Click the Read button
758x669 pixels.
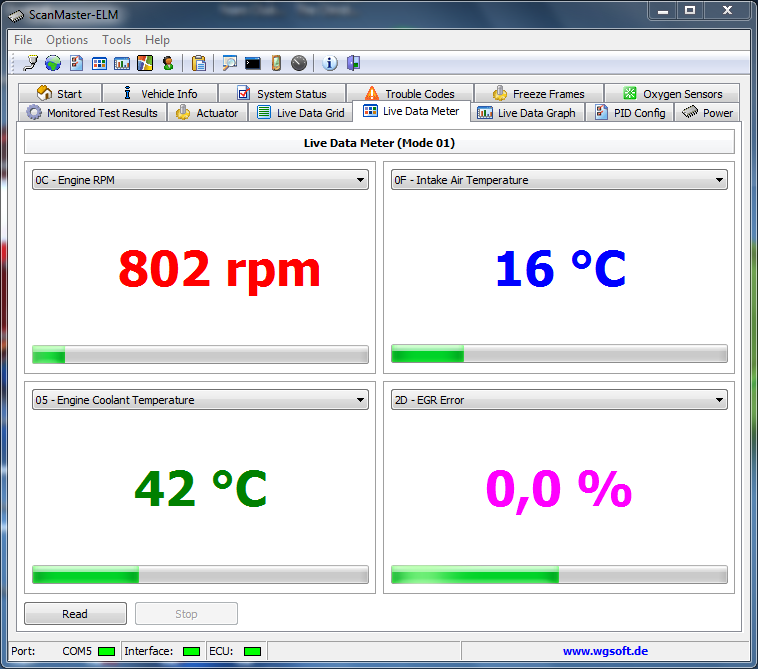(75, 613)
